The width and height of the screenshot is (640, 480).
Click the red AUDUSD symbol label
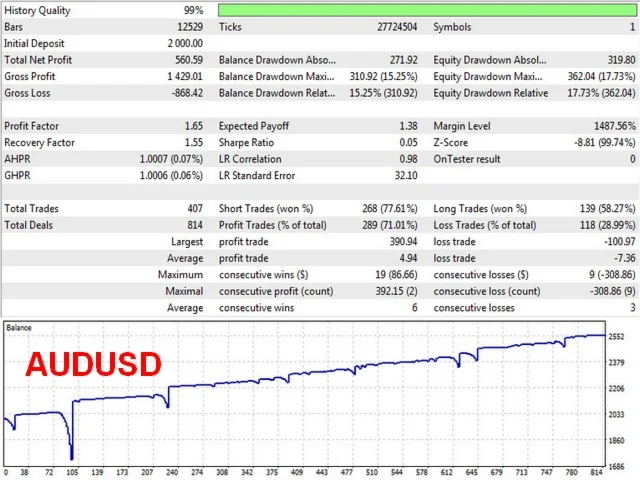[x=93, y=363]
